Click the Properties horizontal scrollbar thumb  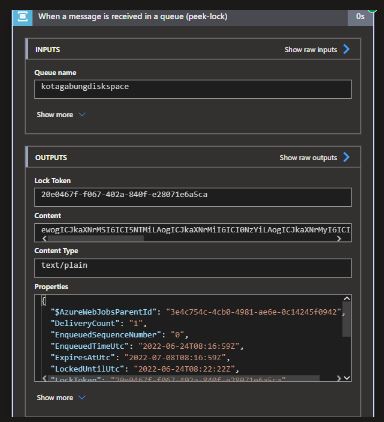tap(184, 379)
